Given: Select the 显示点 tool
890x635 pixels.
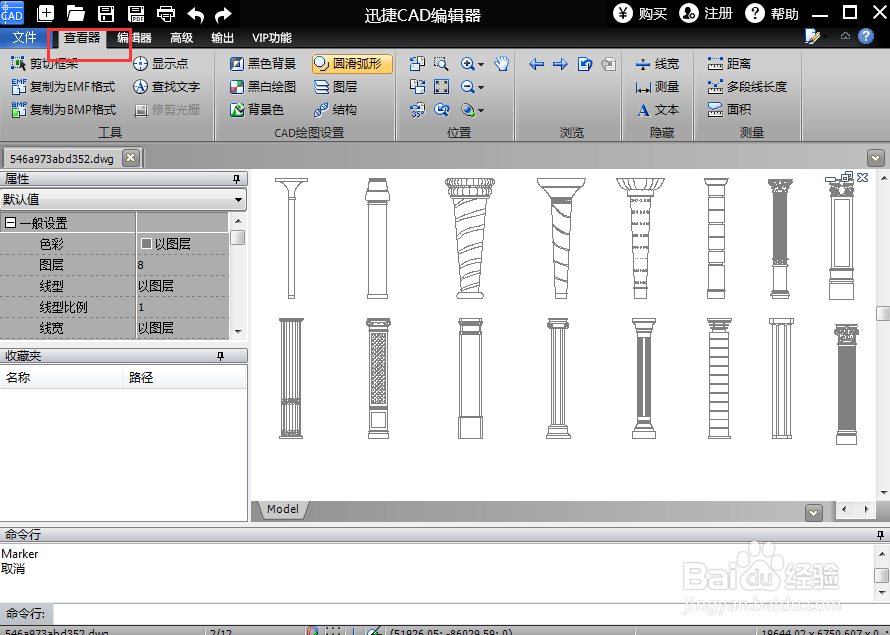Looking at the screenshot, I should pos(161,64).
